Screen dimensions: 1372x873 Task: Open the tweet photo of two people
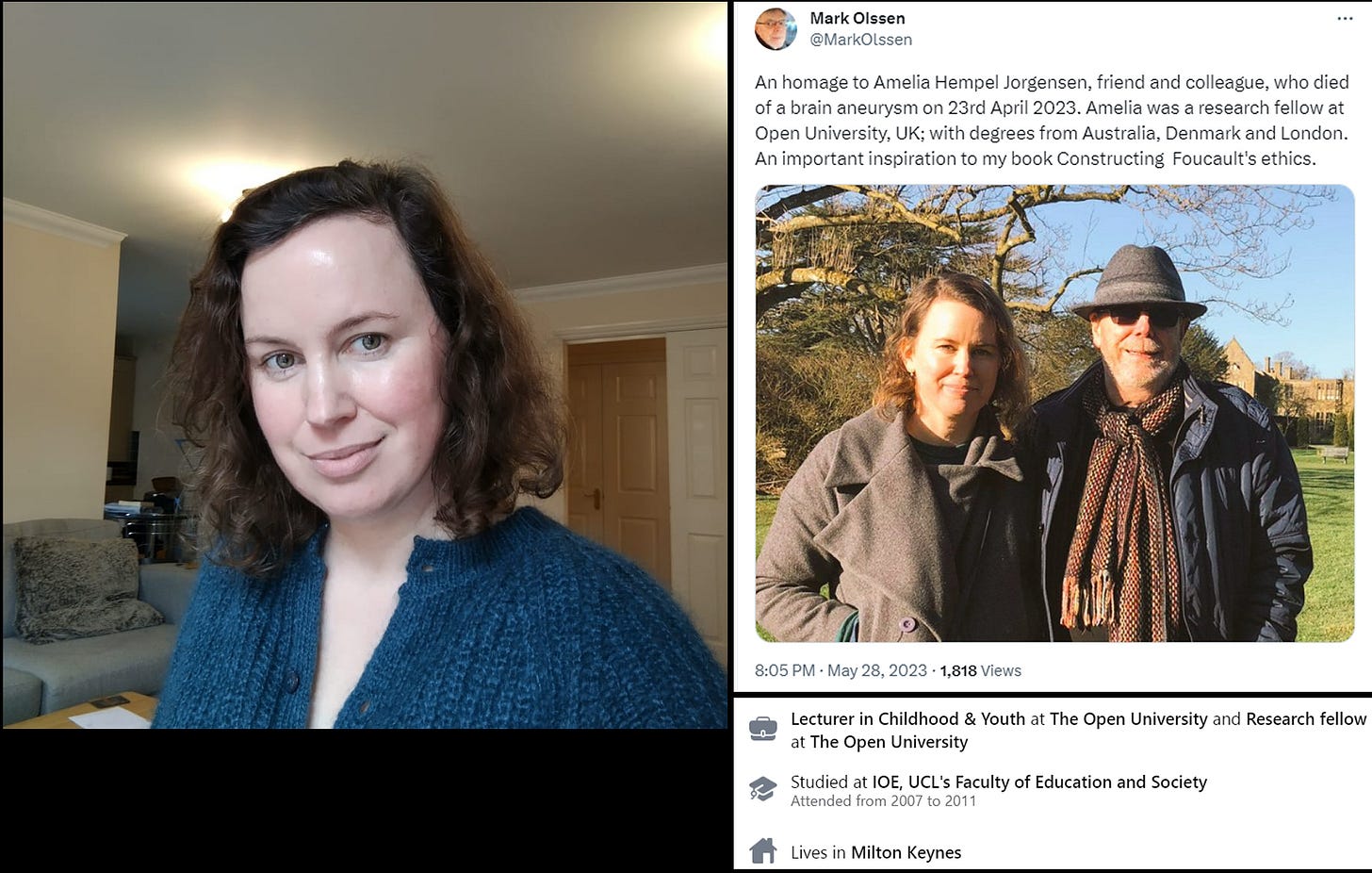1054,413
